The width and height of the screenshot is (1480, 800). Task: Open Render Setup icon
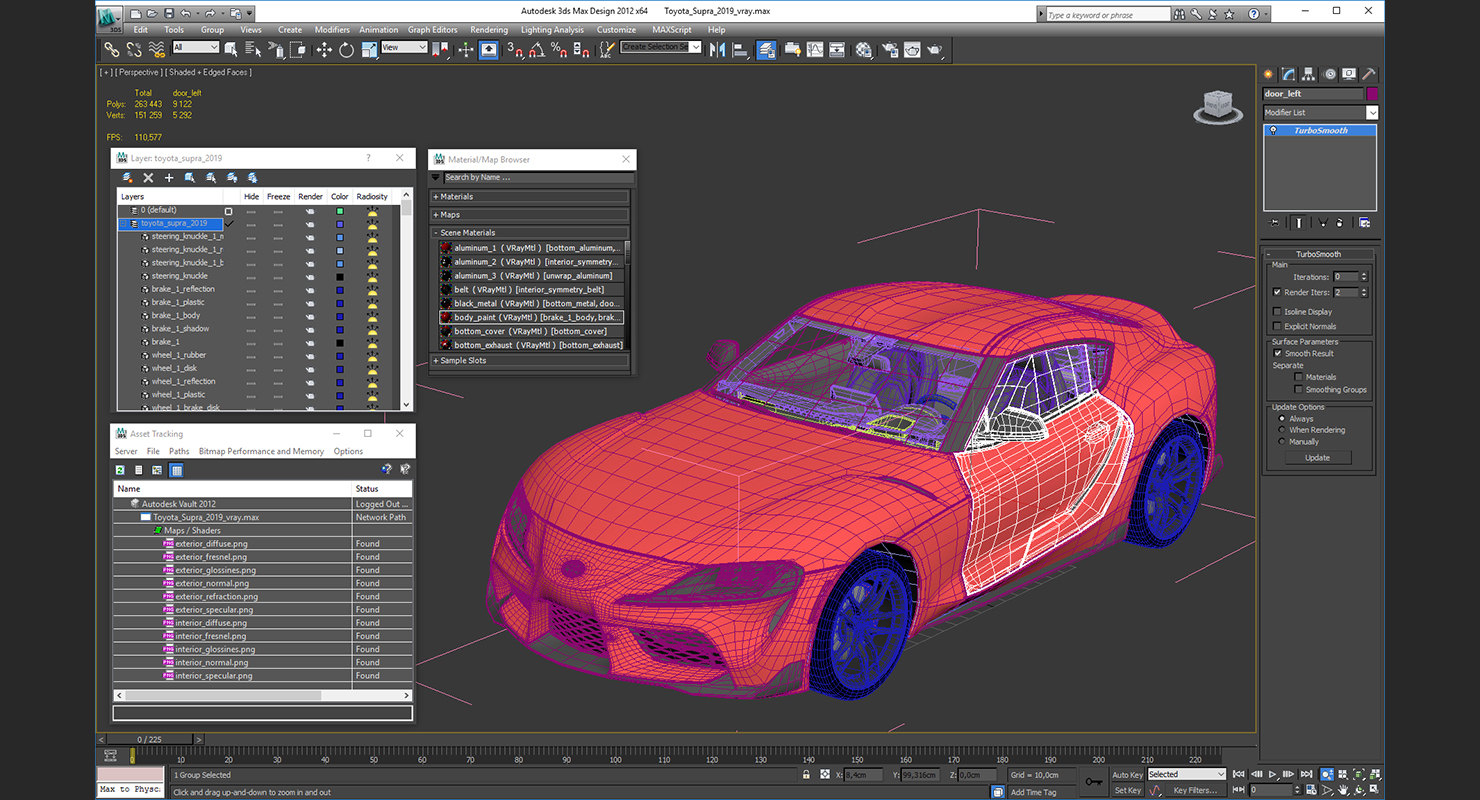click(x=890, y=49)
